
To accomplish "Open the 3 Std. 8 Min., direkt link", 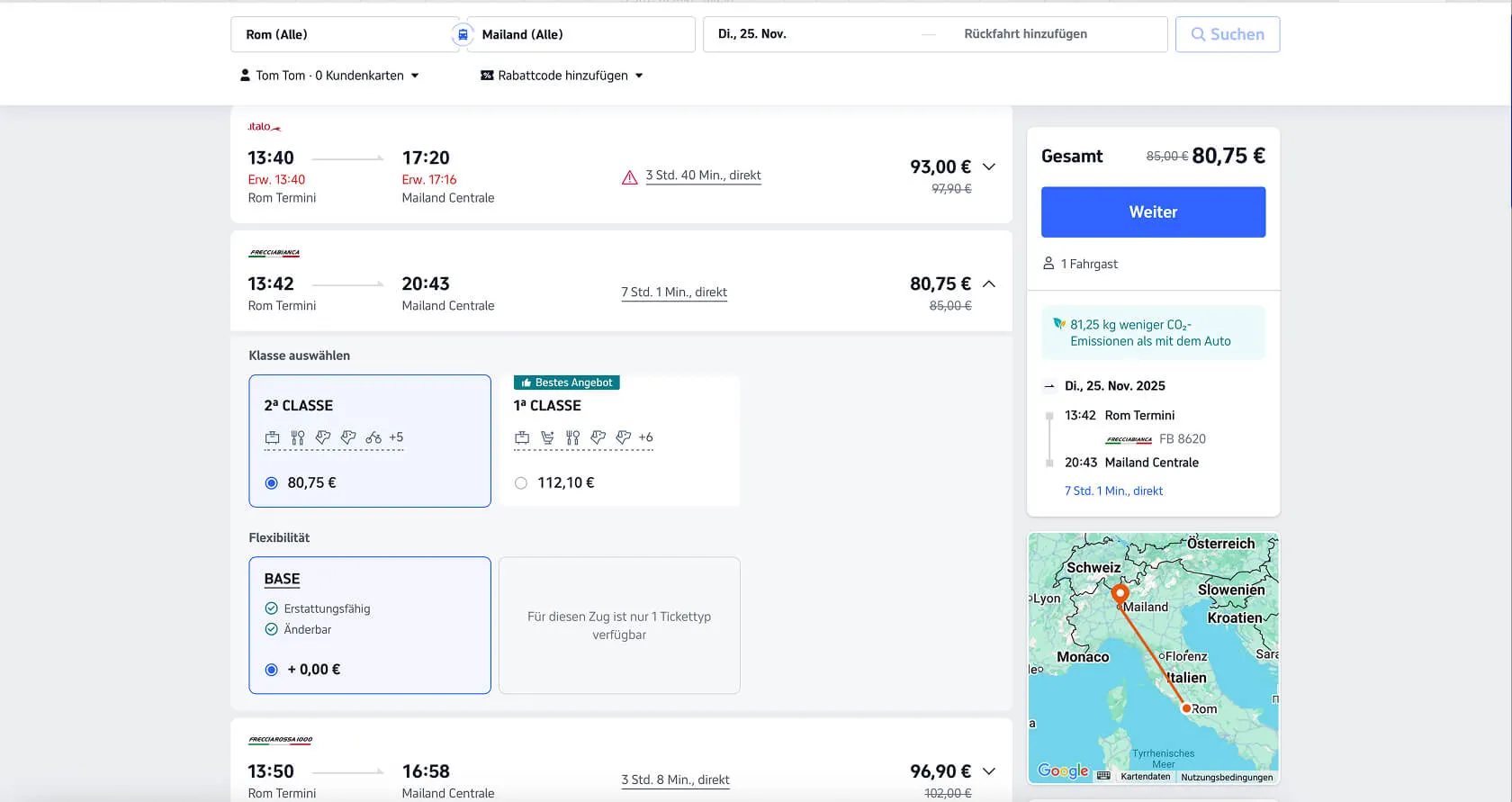I will coord(675,780).
